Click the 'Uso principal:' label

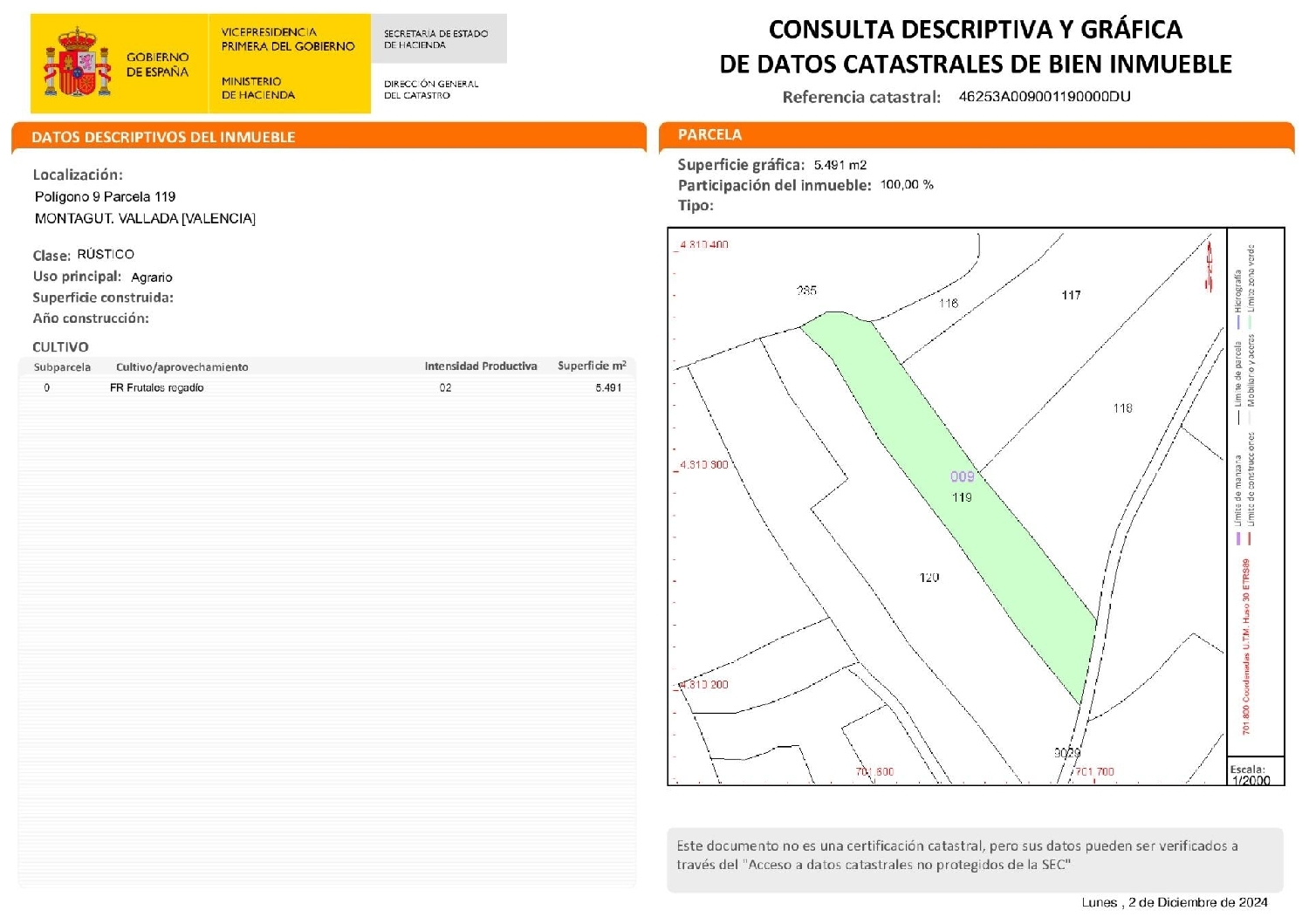77,277
